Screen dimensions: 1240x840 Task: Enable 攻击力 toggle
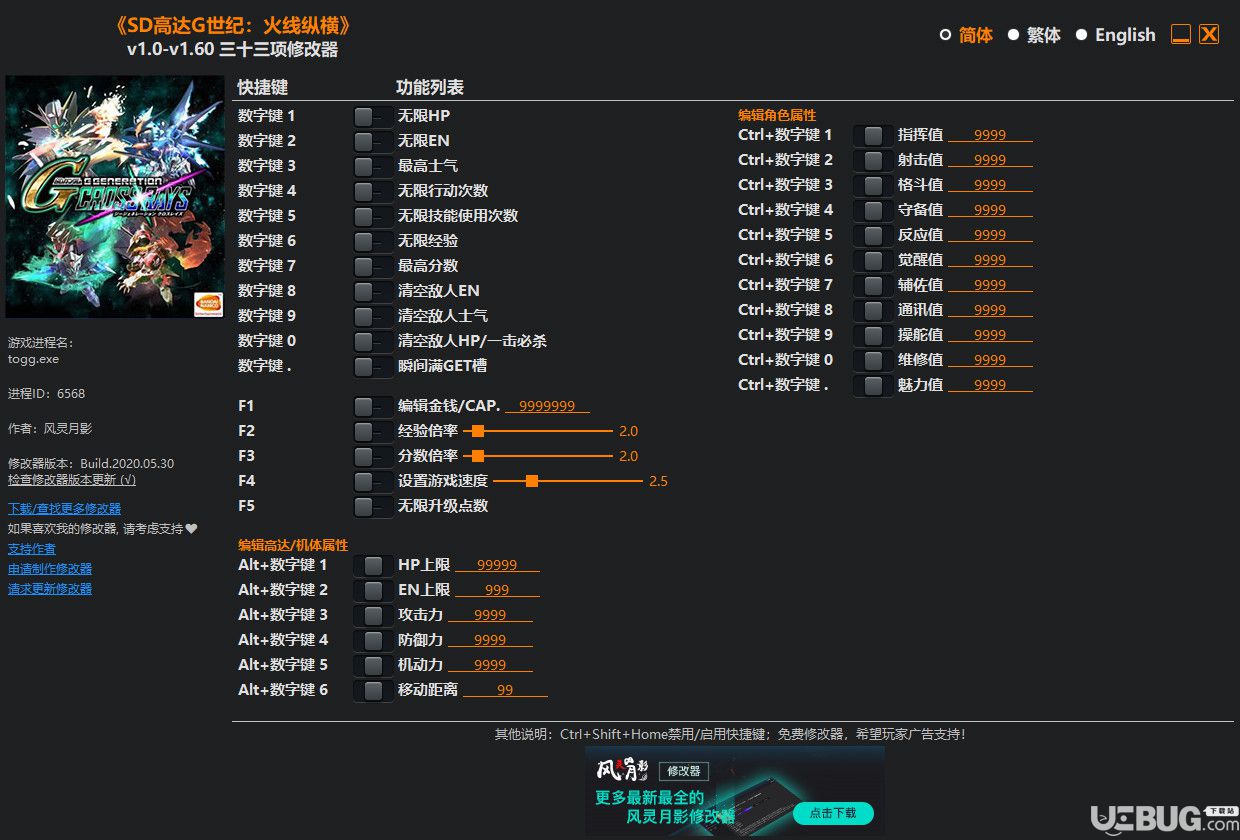(373, 615)
